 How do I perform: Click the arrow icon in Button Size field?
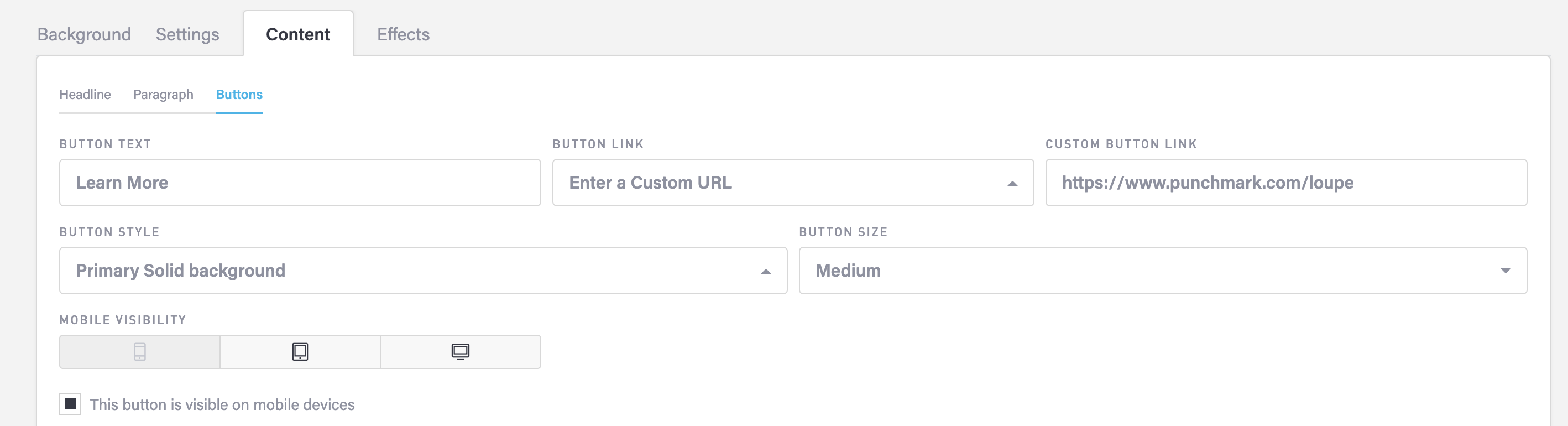pyautogui.click(x=1506, y=271)
